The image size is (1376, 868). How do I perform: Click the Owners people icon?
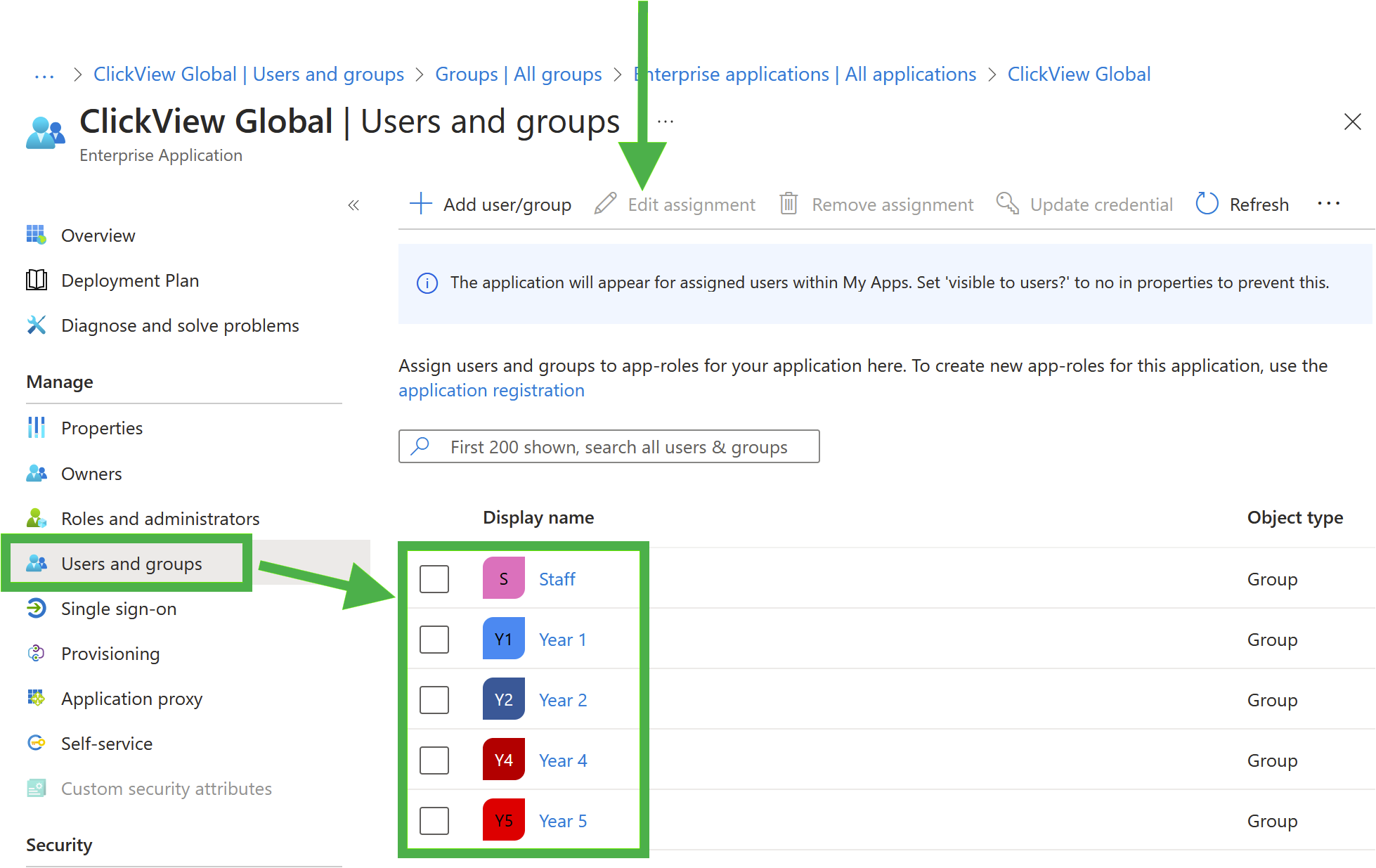[37, 473]
